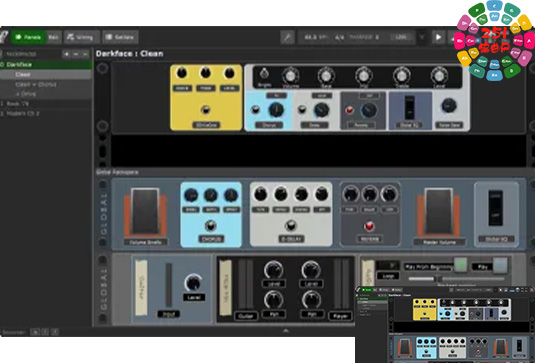Click the green Play From Beginning button
The width and height of the screenshot is (535, 363).
click(x=461, y=265)
